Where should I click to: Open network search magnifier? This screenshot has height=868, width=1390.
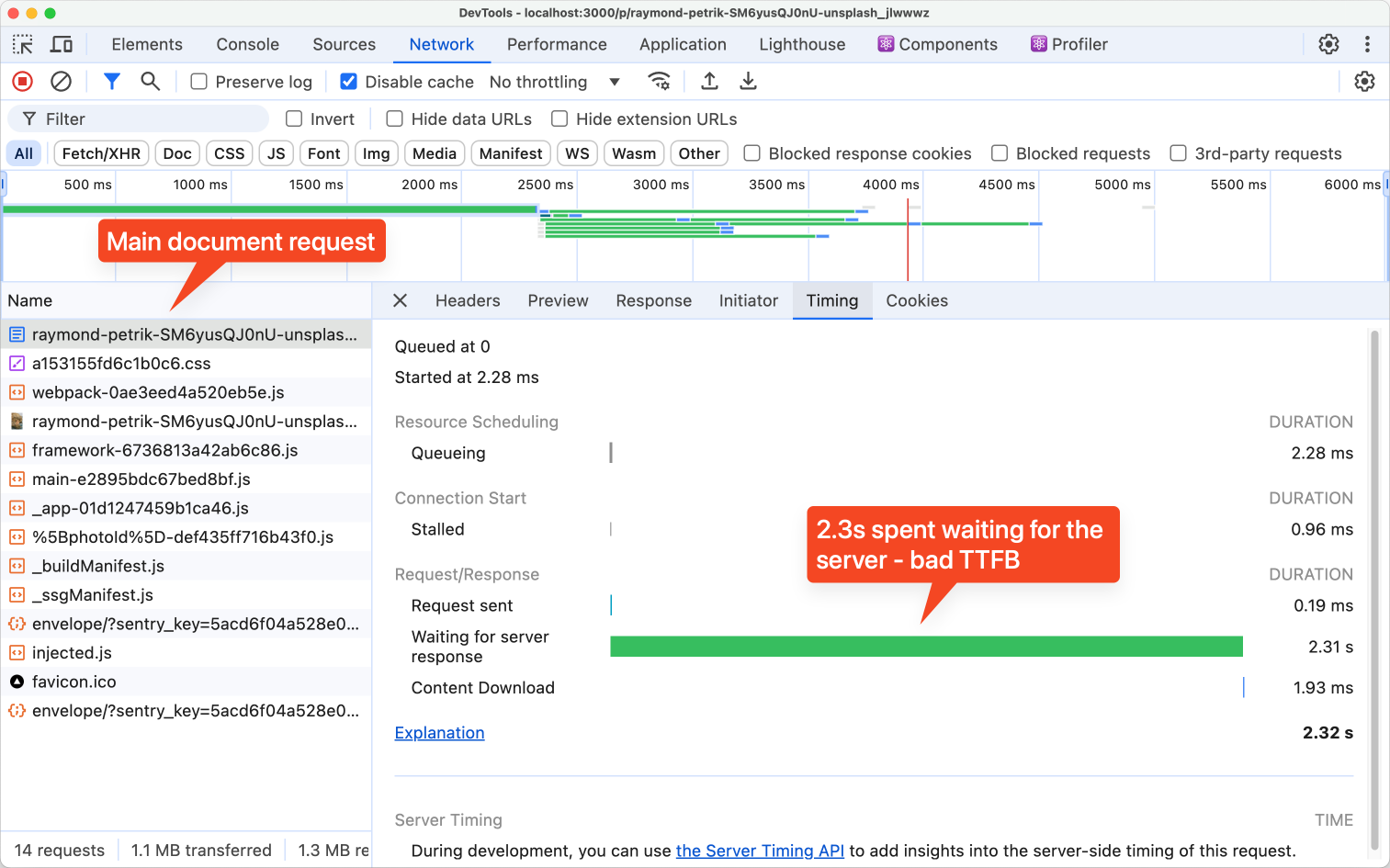150,82
